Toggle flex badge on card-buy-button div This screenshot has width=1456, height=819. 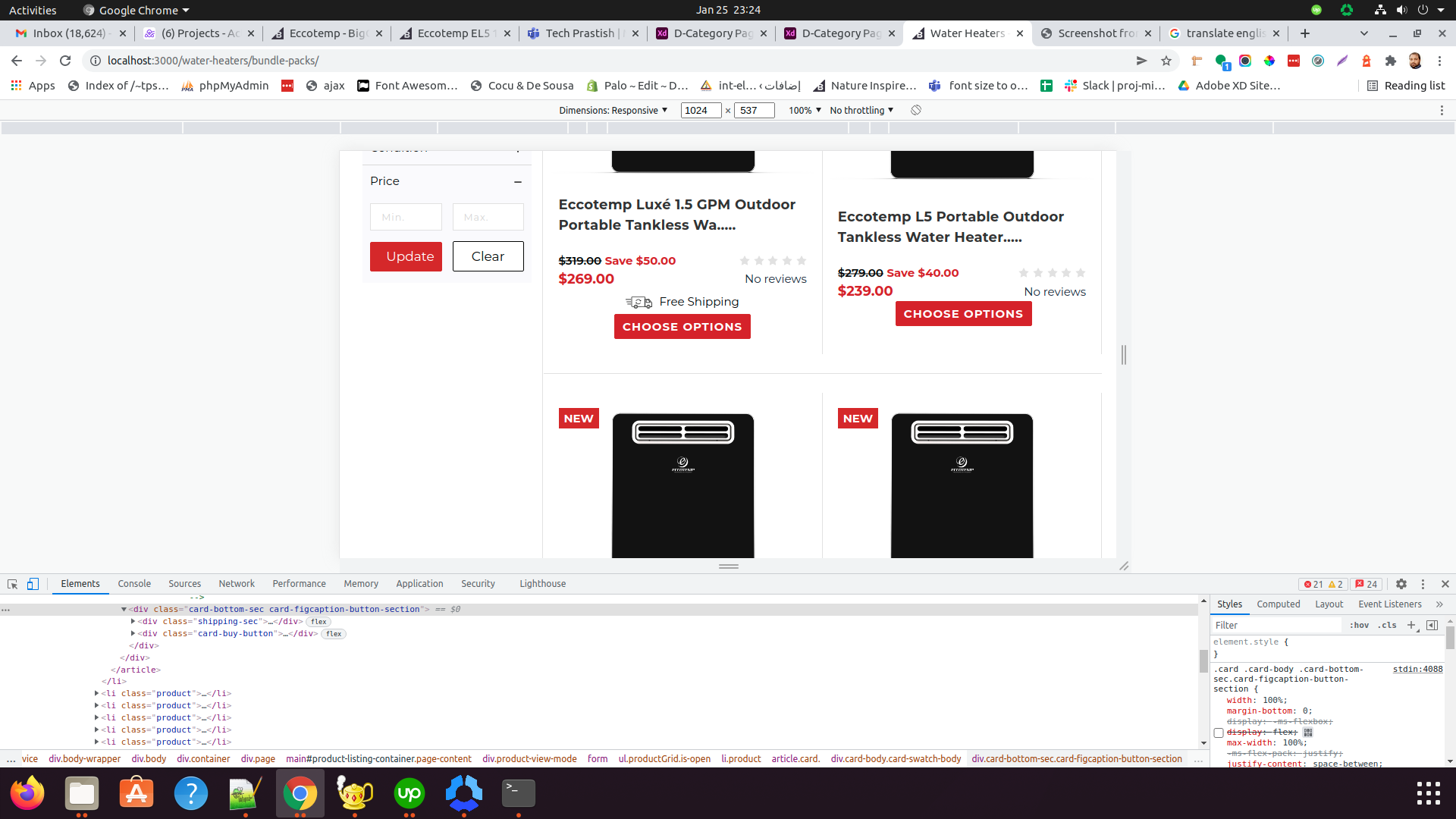tap(334, 634)
